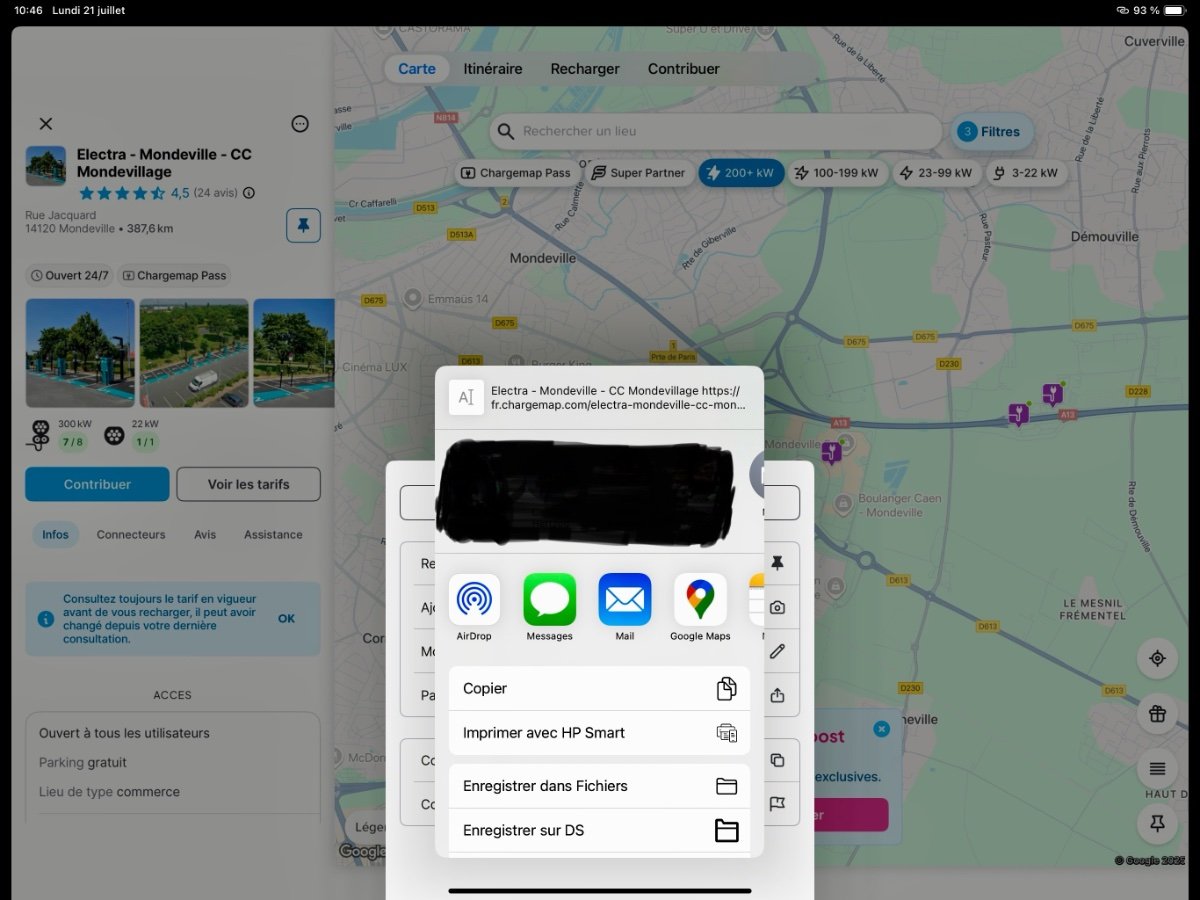Viewport: 1200px width, 900px height.
Task: Share via the Messages app icon
Action: click(549, 599)
